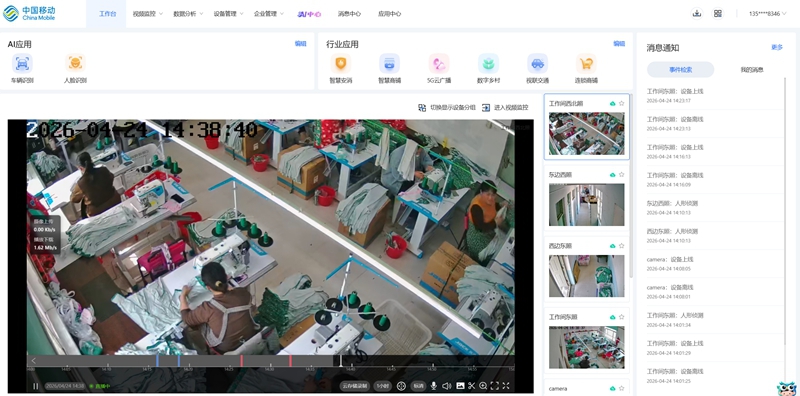Click the 切换显示设备分组 icon
Viewport: 800px width, 396px height.
pyautogui.click(x=422, y=108)
